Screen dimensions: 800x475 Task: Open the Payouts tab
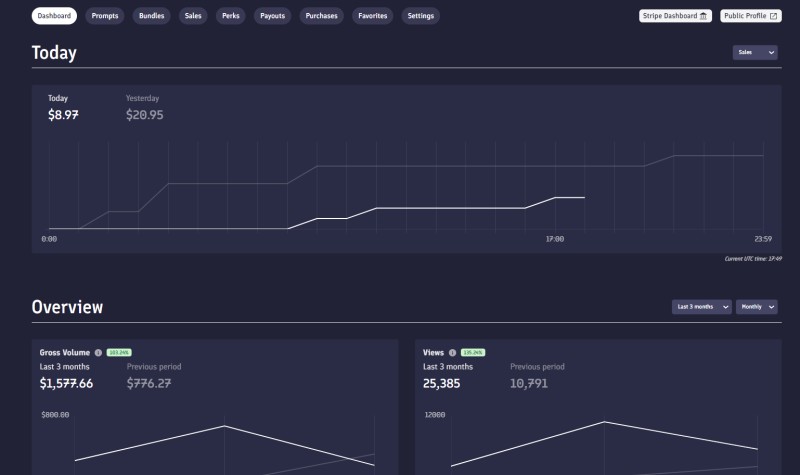click(x=272, y=16)
